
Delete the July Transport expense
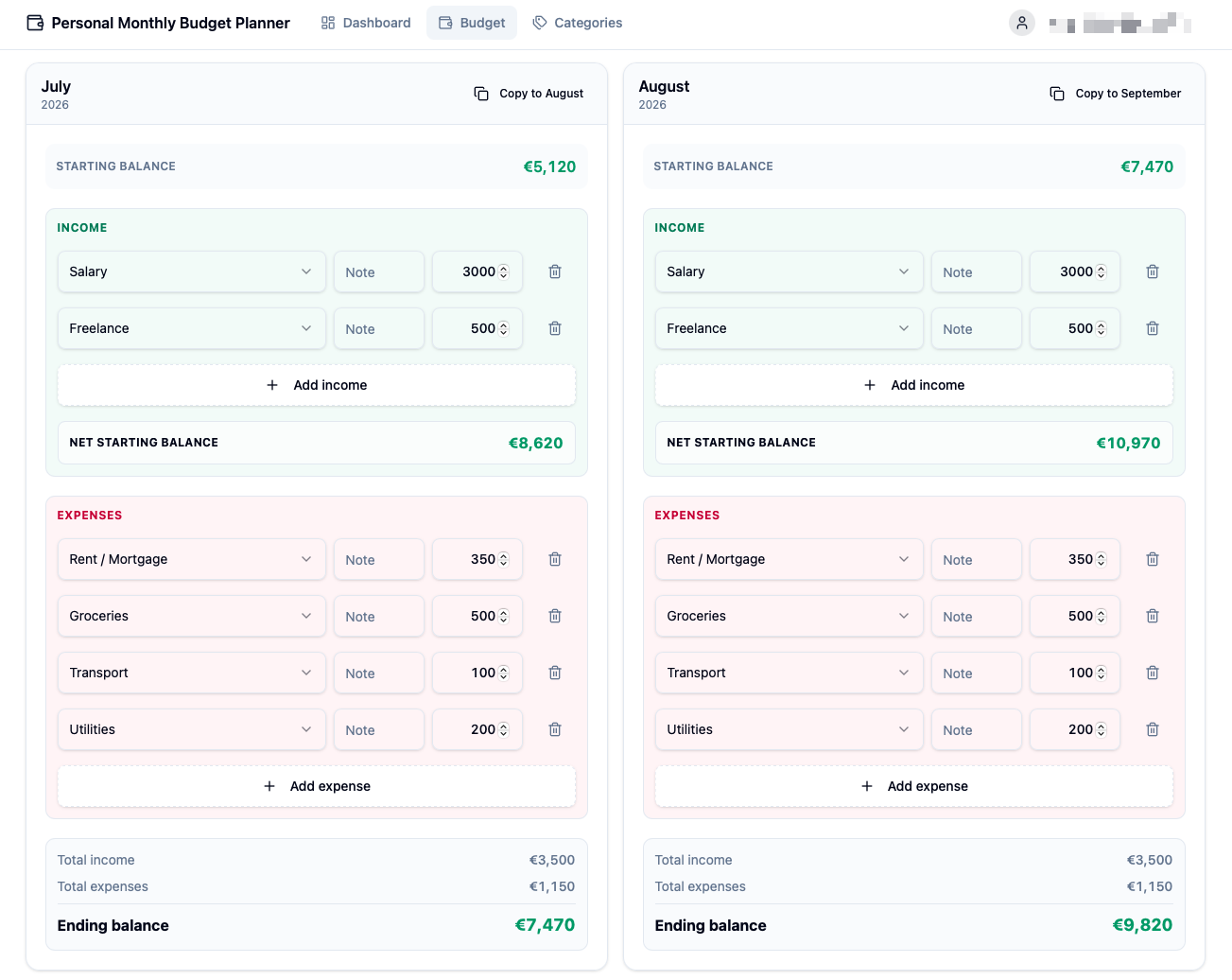point(555,673)
